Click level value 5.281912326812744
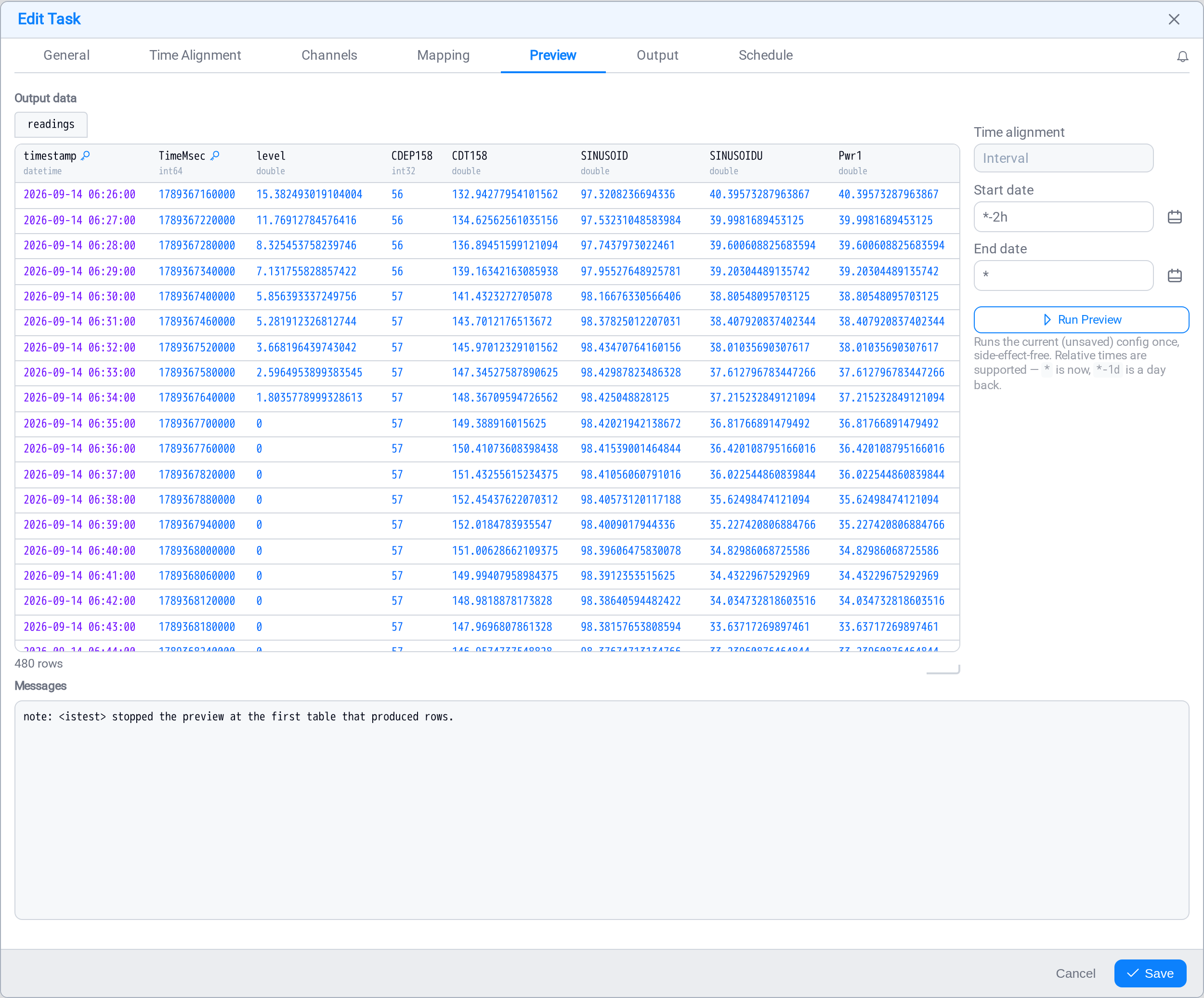This screenshot has height=998, width=1204. point(306,322)
